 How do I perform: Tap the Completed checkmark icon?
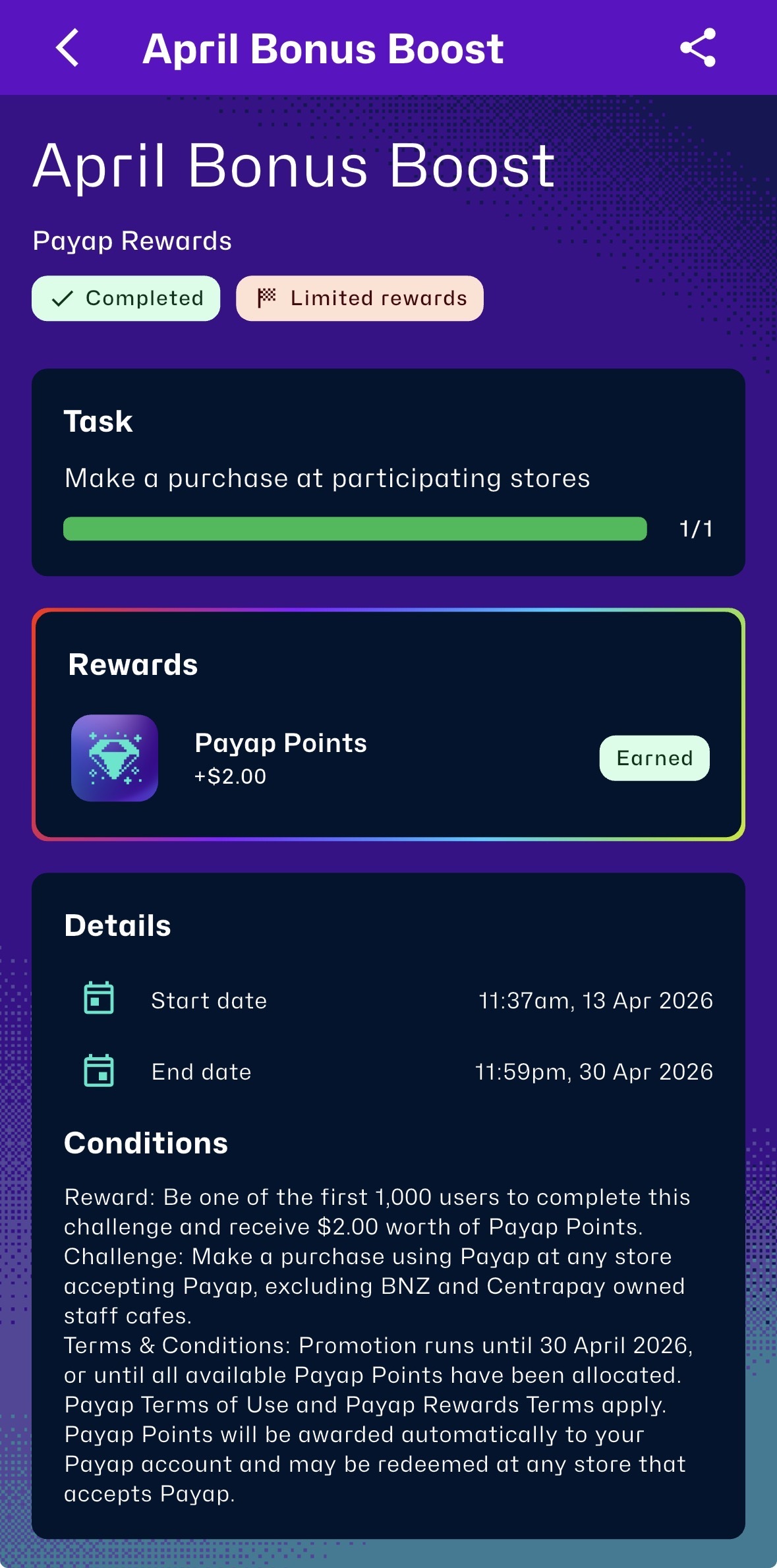click(x=62, y=299)
